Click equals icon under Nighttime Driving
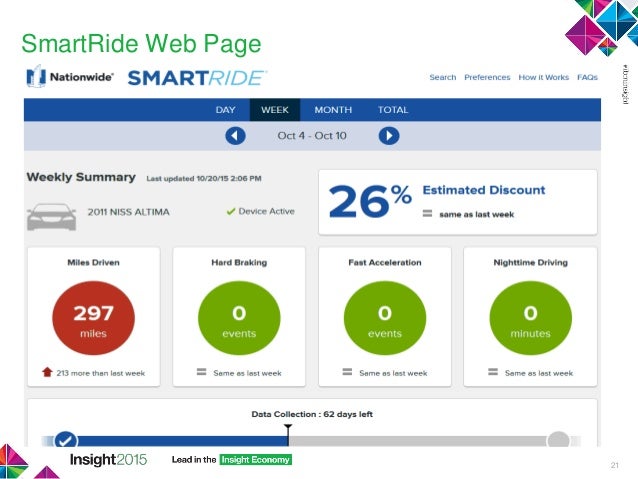This screenshot has height=479, width=638. click(493, 372)
